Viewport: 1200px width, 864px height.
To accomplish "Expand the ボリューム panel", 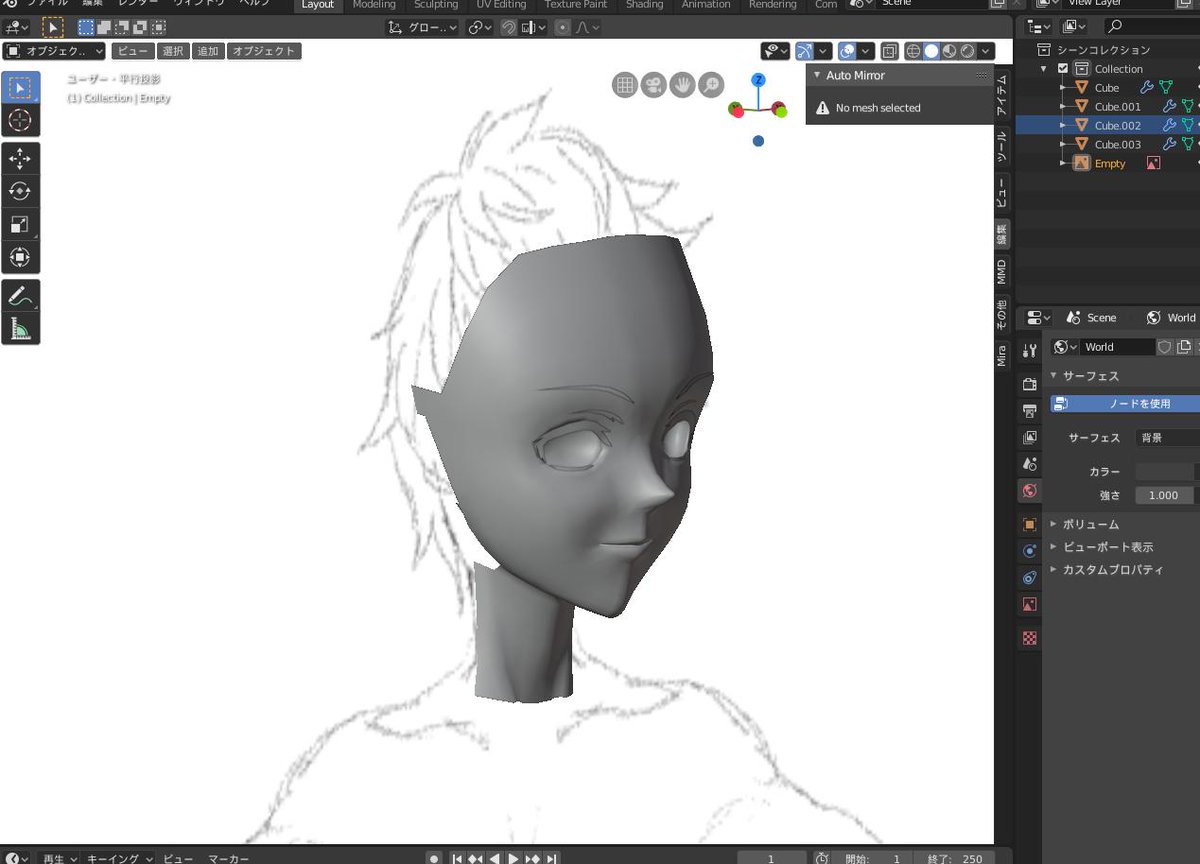I will [x=1054, y=524].
